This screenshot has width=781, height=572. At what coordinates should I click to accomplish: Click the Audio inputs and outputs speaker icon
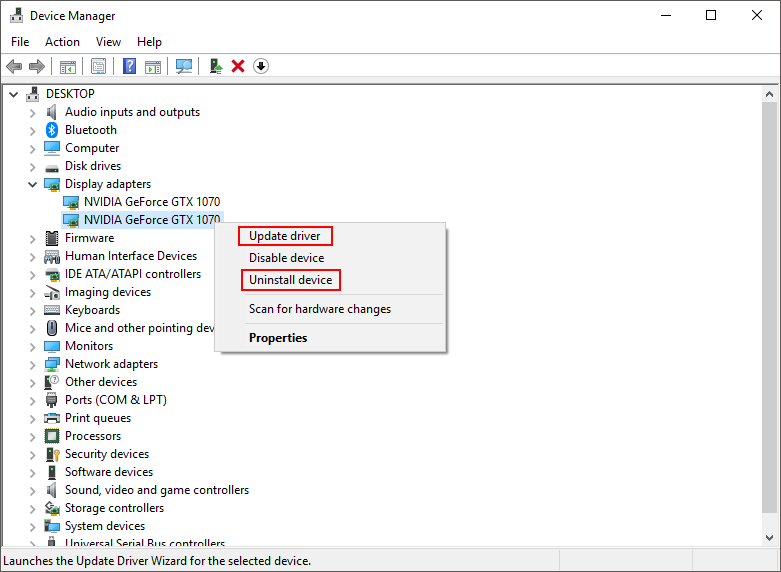click(x=51, y=112)
